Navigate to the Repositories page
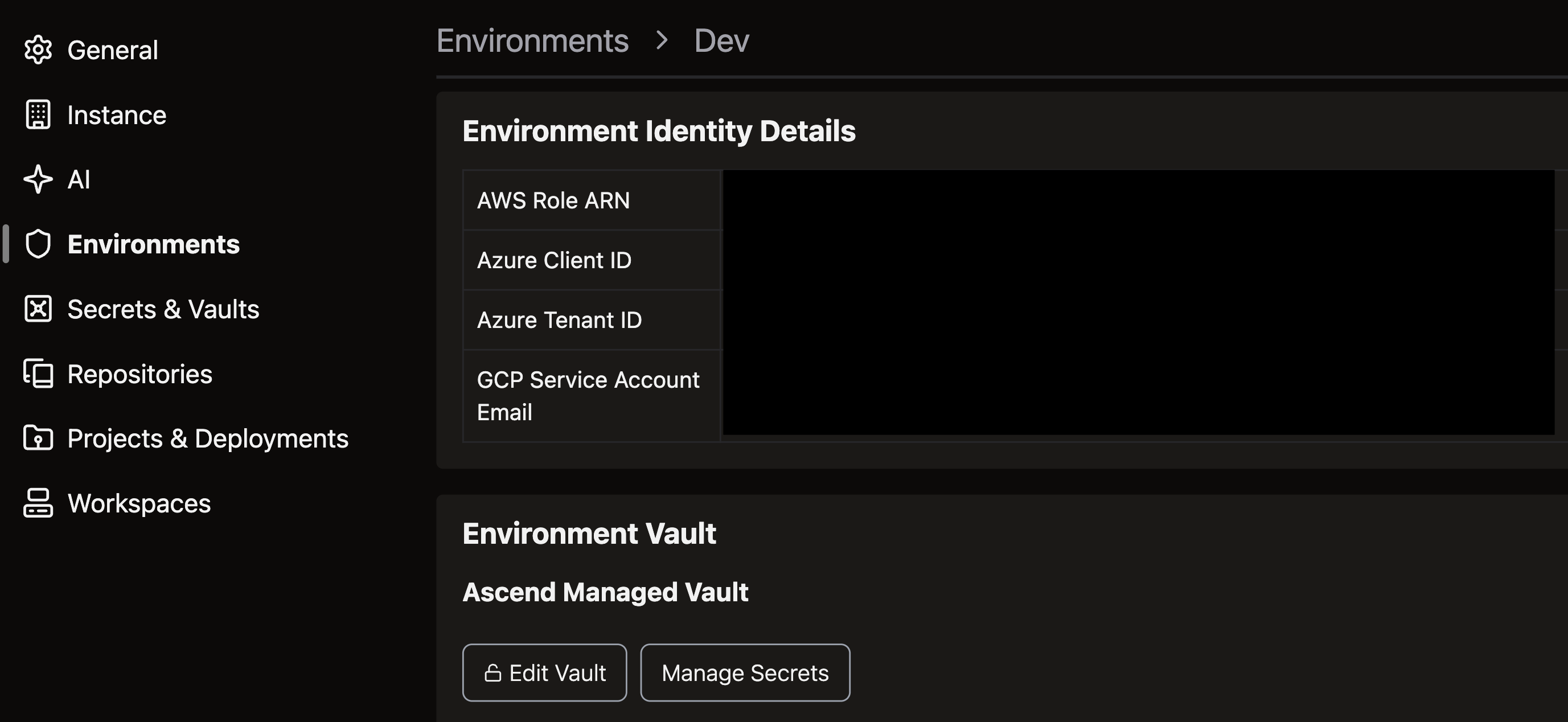Image resolution: width=1568 pixels, height=722 pixels. tap(139, 374)
